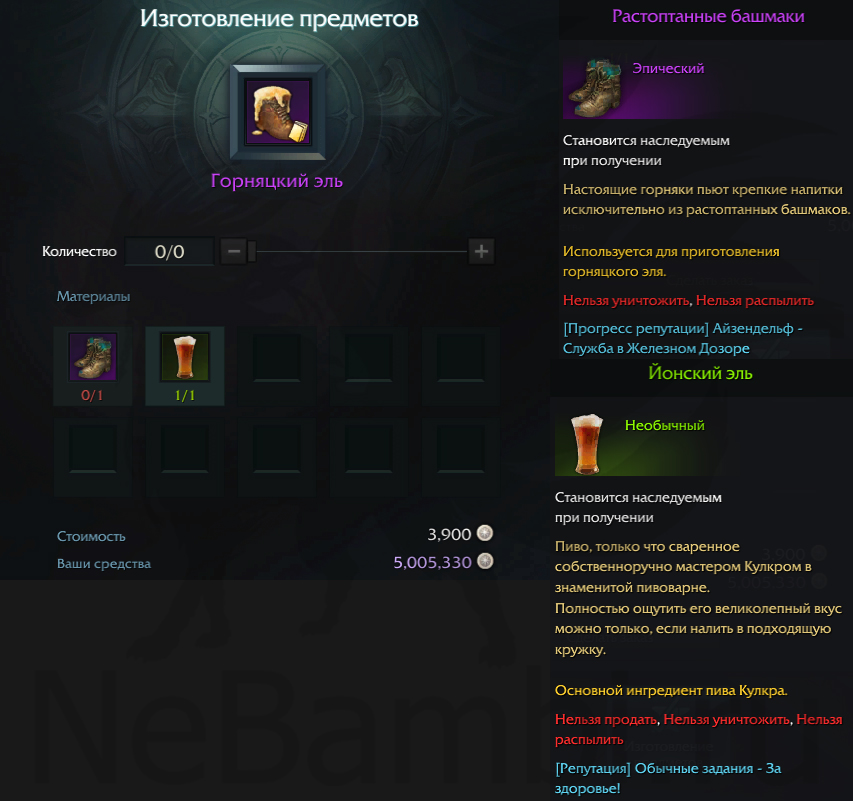Click the third empty material slot
853x801 pixels.
pos(277,366)
